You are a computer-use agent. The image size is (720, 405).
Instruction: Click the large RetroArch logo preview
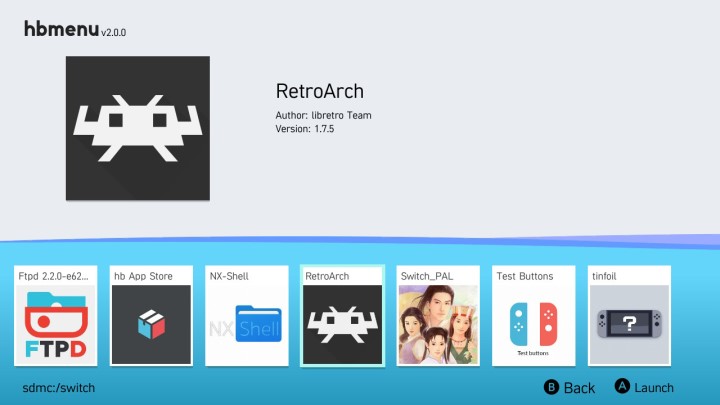(x=138, y=128)
